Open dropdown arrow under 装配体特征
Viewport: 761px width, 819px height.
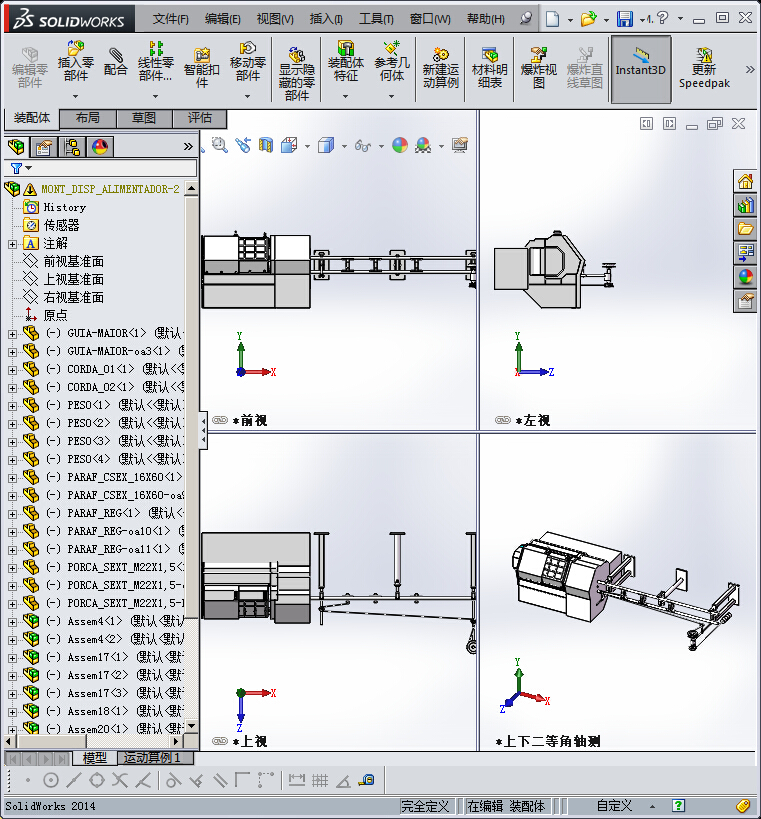point(345,96)
